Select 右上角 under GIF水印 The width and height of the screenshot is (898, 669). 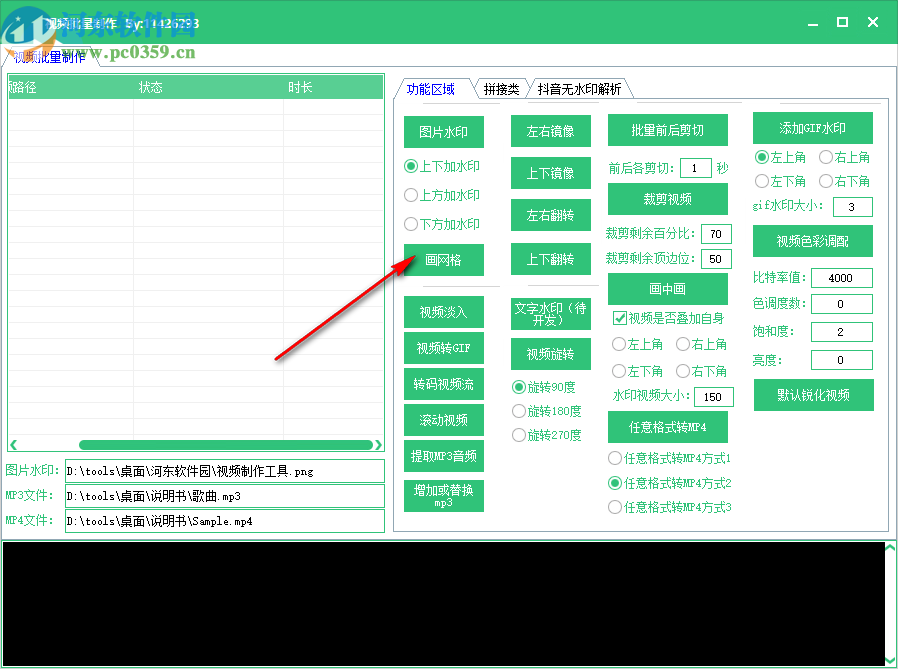pyautogui.click(x=844, y=157)
